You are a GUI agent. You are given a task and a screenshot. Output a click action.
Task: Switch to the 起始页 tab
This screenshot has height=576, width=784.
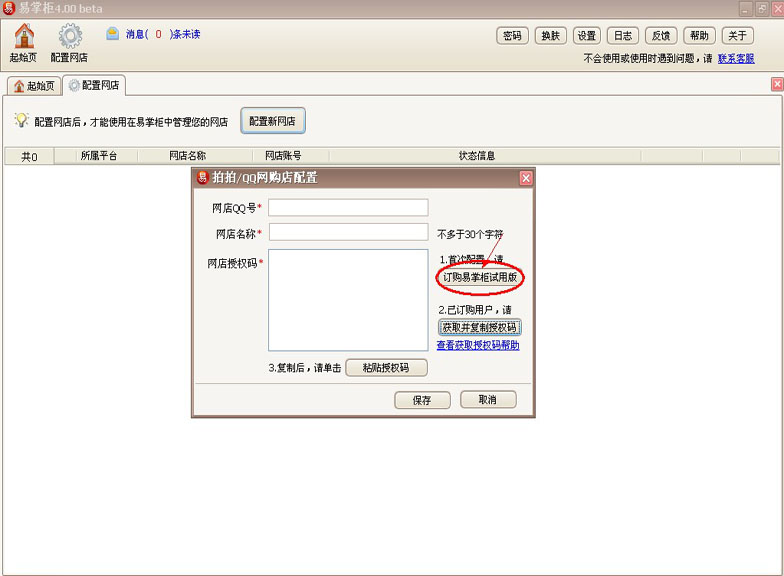(34, 86)
